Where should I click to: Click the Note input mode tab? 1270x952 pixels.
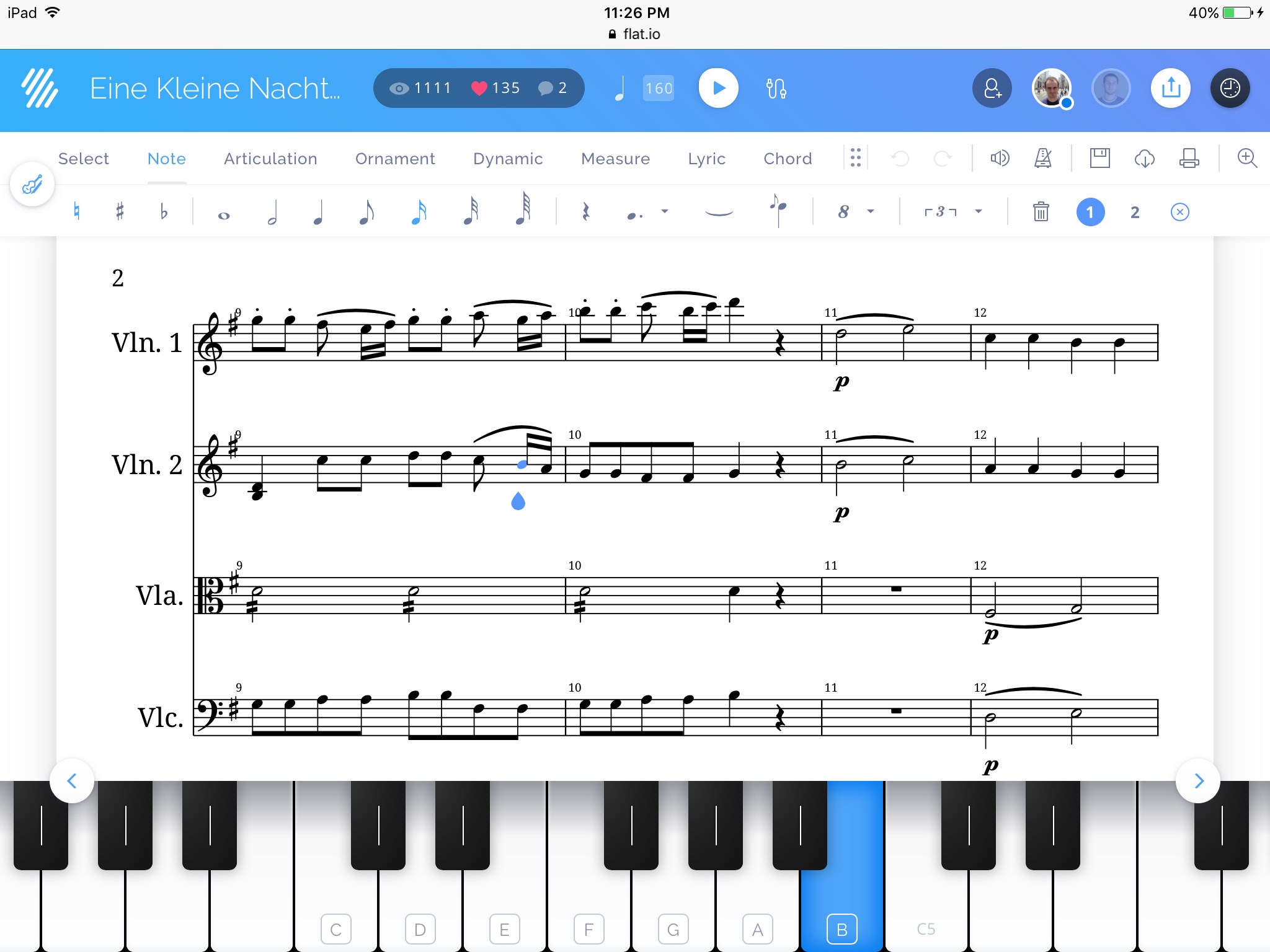(165, 158)
